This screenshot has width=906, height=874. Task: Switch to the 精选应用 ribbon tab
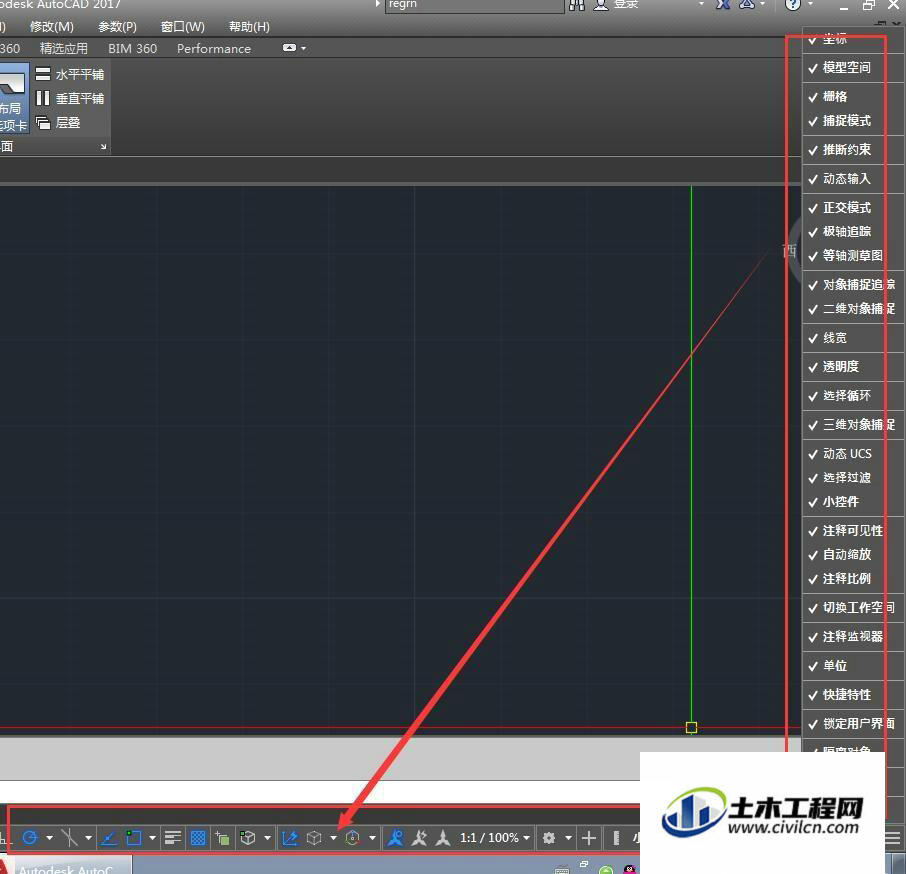point(64,49)
